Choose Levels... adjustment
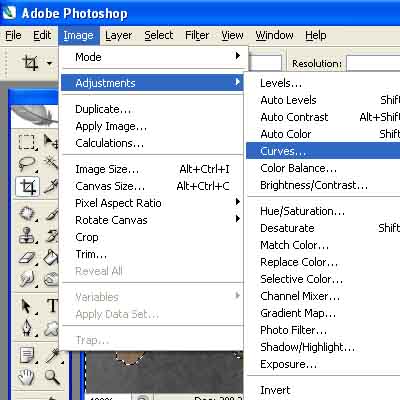 tap(323, 83)
